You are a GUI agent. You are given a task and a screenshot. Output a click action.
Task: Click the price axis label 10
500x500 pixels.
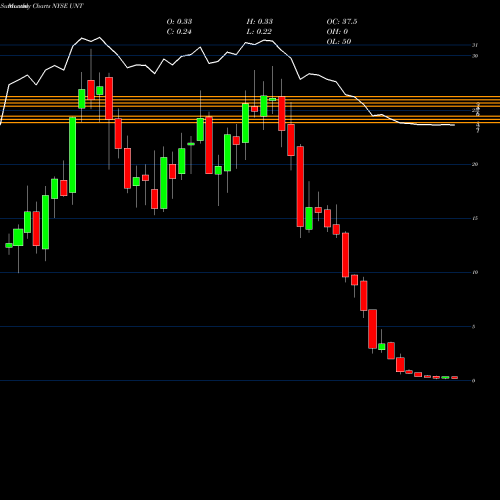[475, 272]
